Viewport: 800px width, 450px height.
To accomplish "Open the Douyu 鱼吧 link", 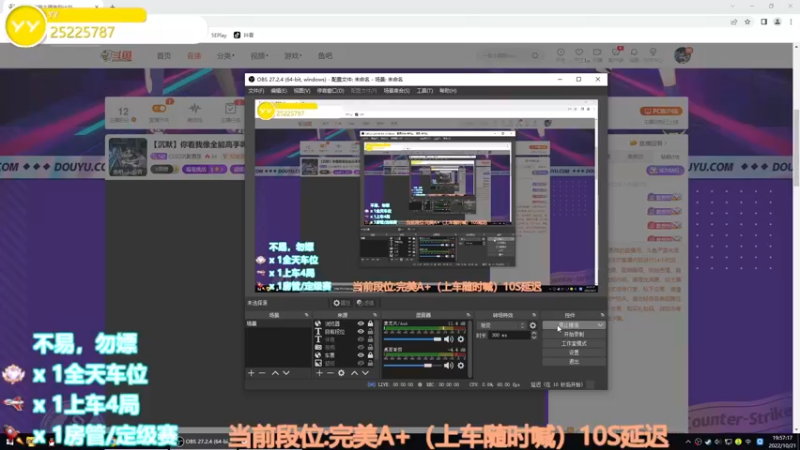I will coord(325,56).
